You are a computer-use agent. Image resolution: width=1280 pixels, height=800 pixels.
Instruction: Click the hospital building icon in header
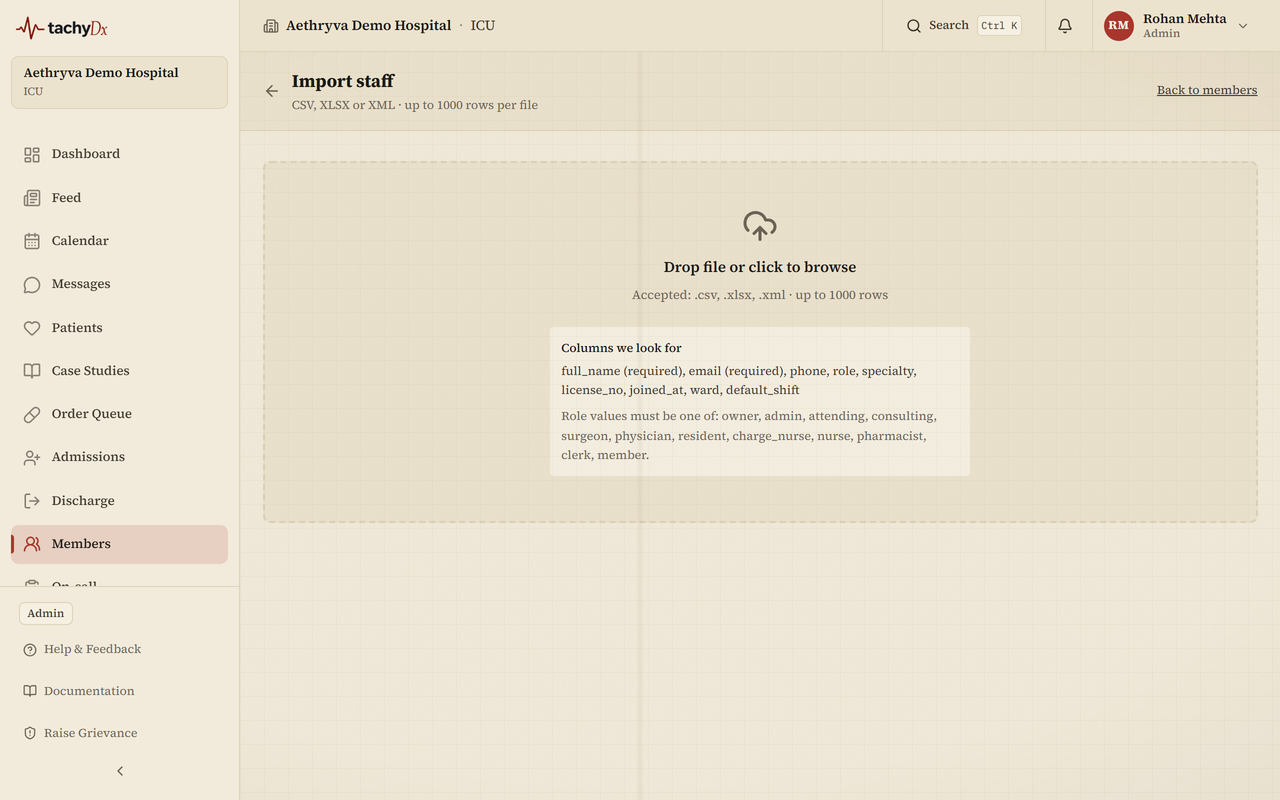click(x=271, y=26)
